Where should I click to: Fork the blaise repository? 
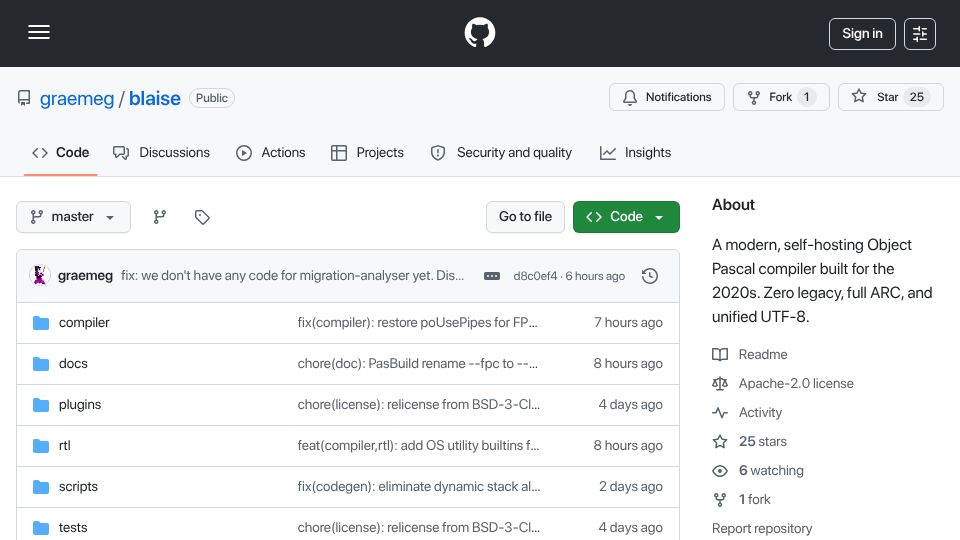point(781,97)
